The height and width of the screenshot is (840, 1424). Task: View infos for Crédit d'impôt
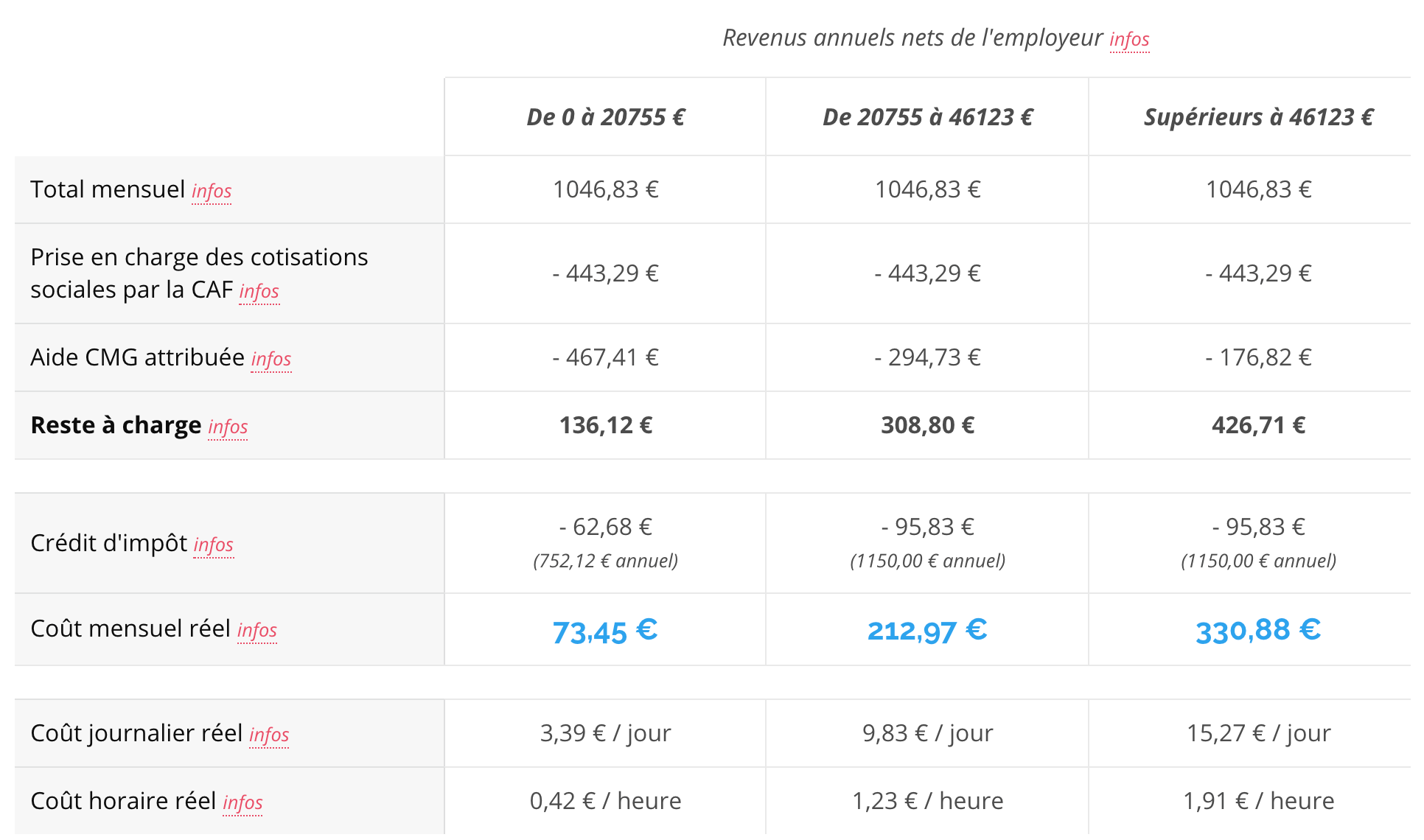point(214,545)
